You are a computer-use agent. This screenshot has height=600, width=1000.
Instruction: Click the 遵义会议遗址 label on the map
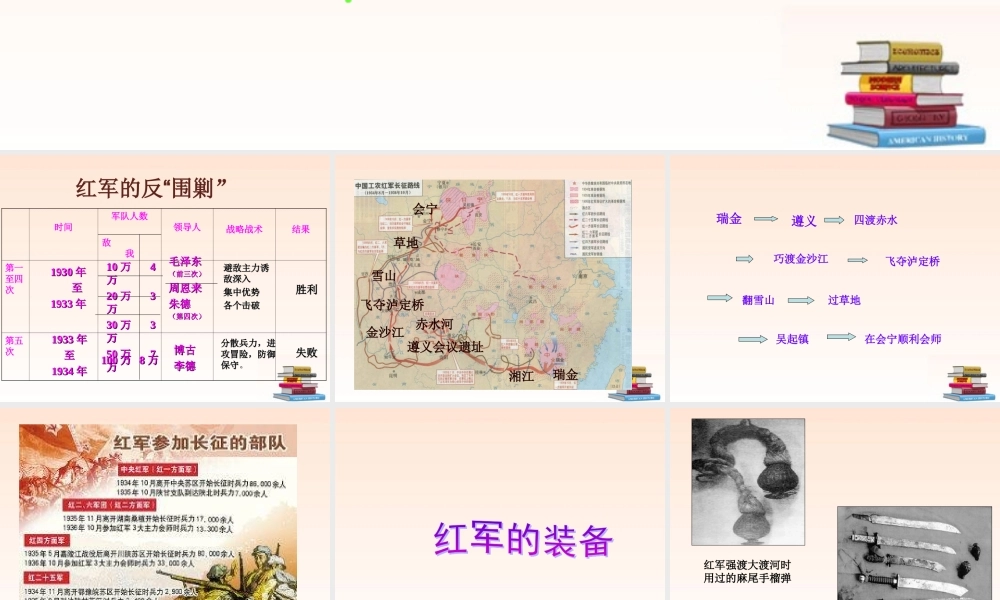[445, 347]
